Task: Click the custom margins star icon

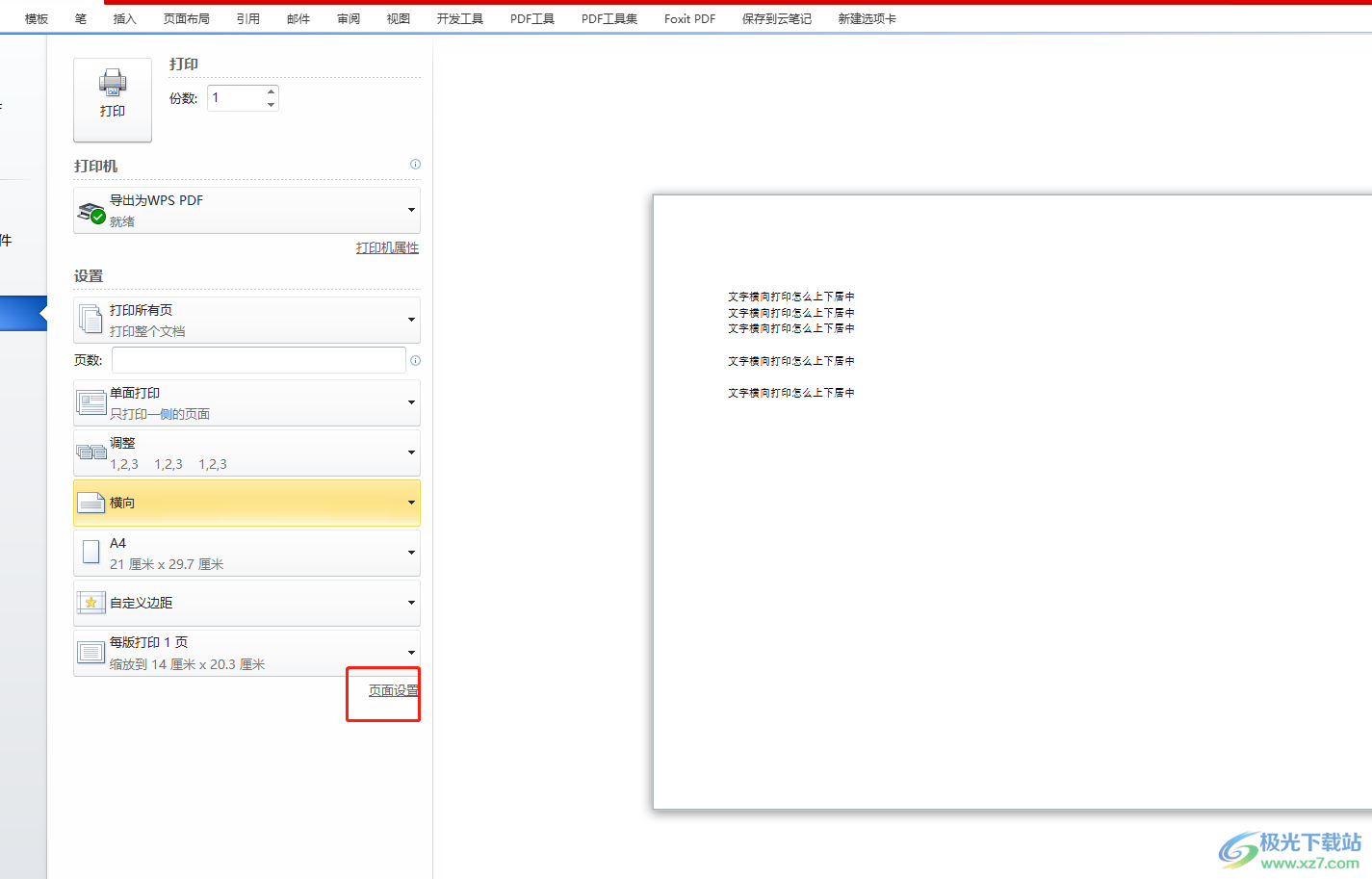Action: pos(91,603)
